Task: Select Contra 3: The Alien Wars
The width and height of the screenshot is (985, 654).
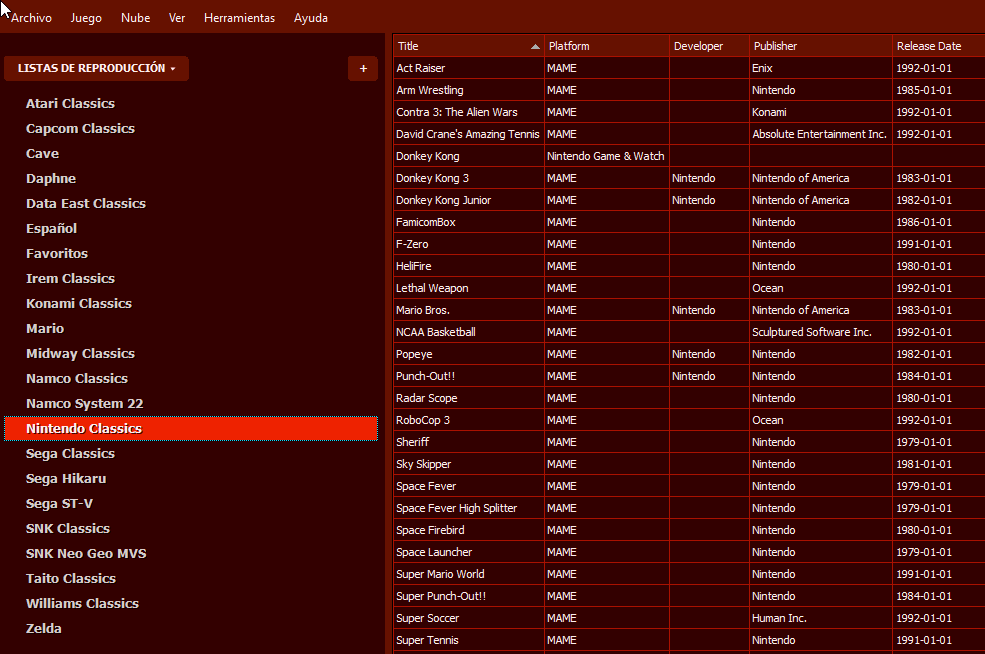Action: click(689, 112)
